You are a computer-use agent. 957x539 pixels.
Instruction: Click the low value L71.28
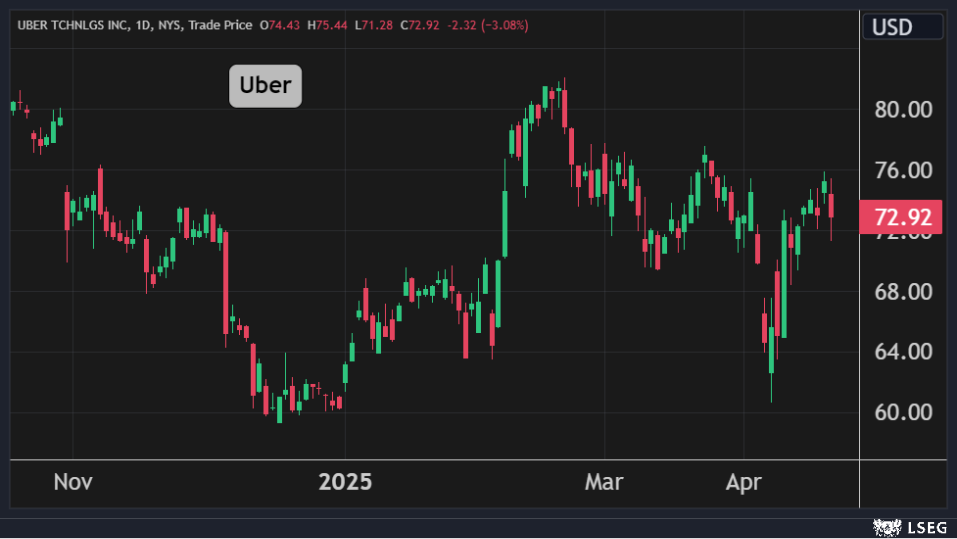375,24
